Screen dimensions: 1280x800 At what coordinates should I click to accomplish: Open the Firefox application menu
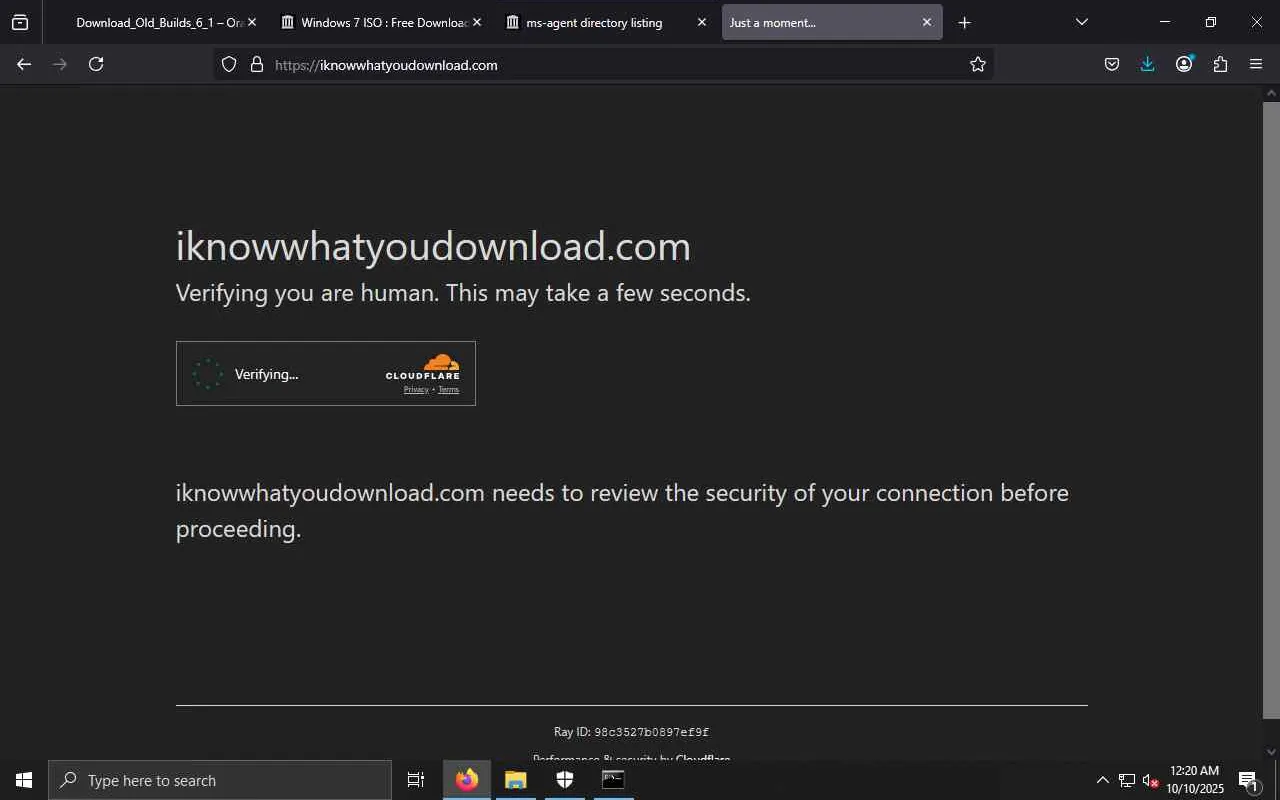click(x=1256, y=64)
